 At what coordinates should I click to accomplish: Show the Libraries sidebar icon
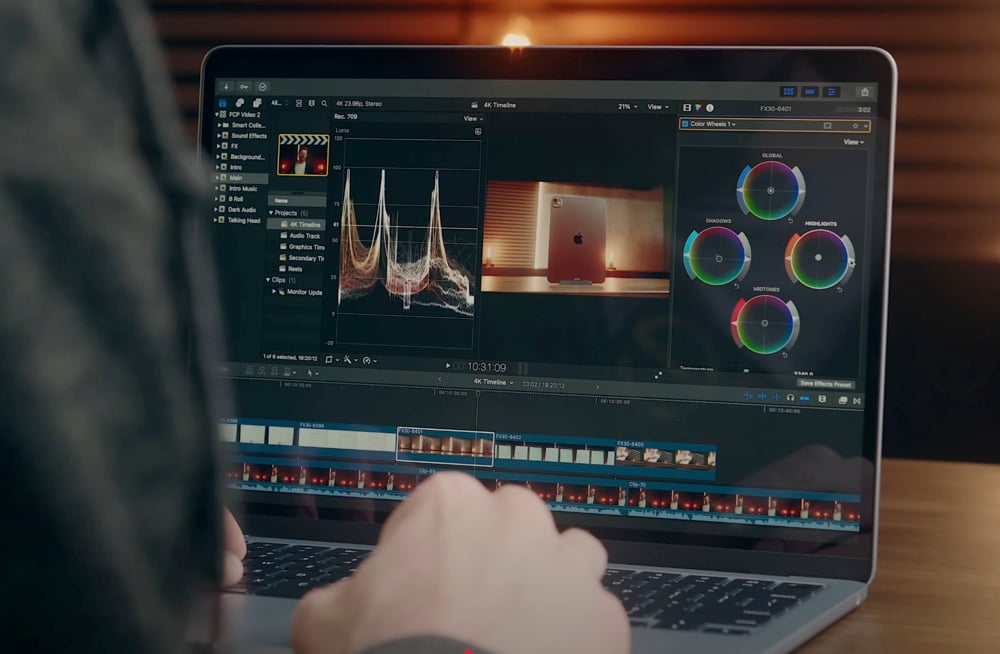pos(223,102)
